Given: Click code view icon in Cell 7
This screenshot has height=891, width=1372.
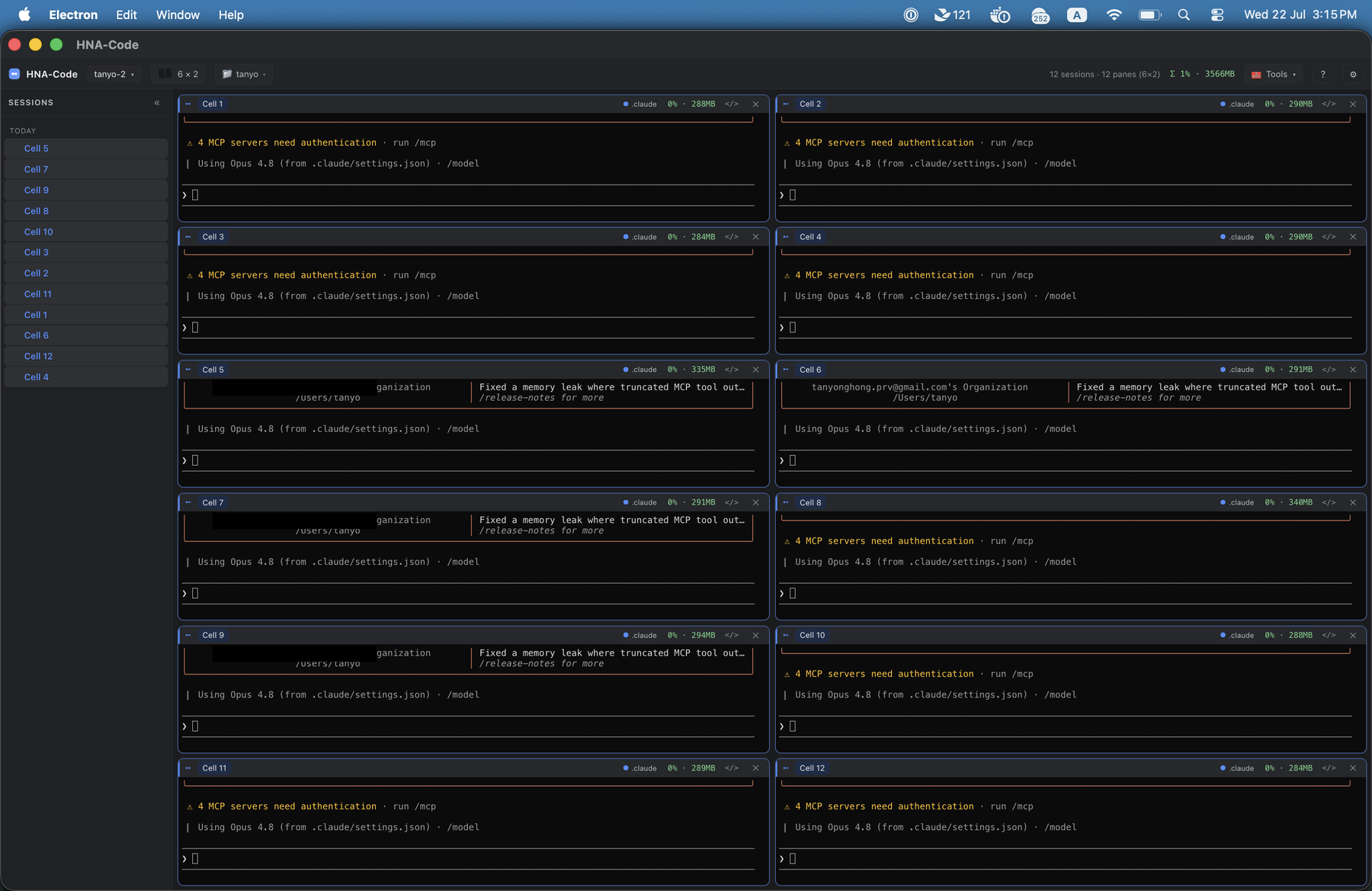Looking at the screenshot, I should [732, 503].
